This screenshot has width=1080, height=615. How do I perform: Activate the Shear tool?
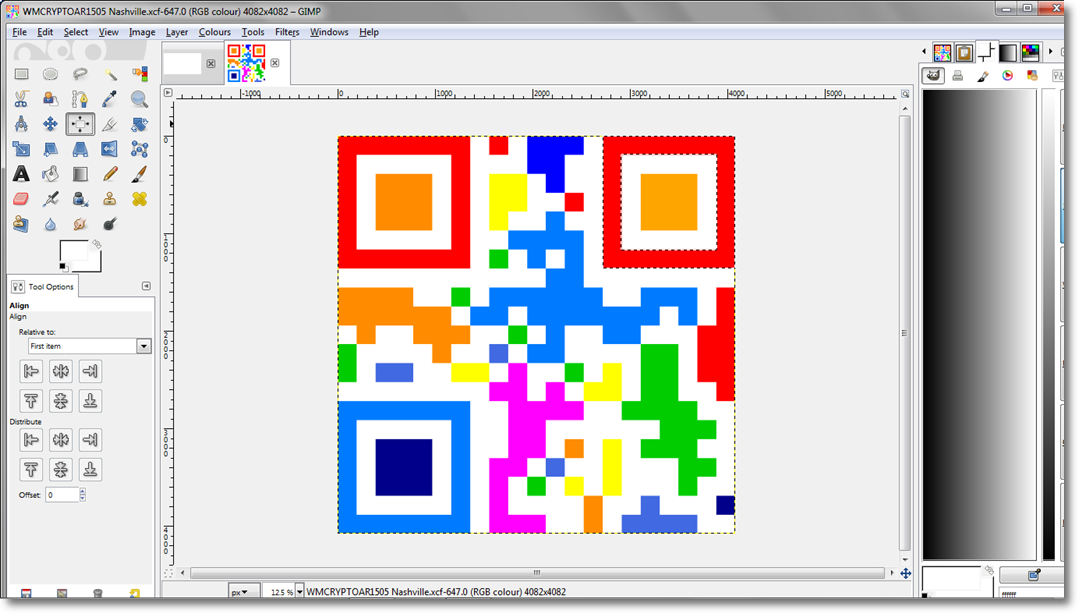tap(50, 149)
